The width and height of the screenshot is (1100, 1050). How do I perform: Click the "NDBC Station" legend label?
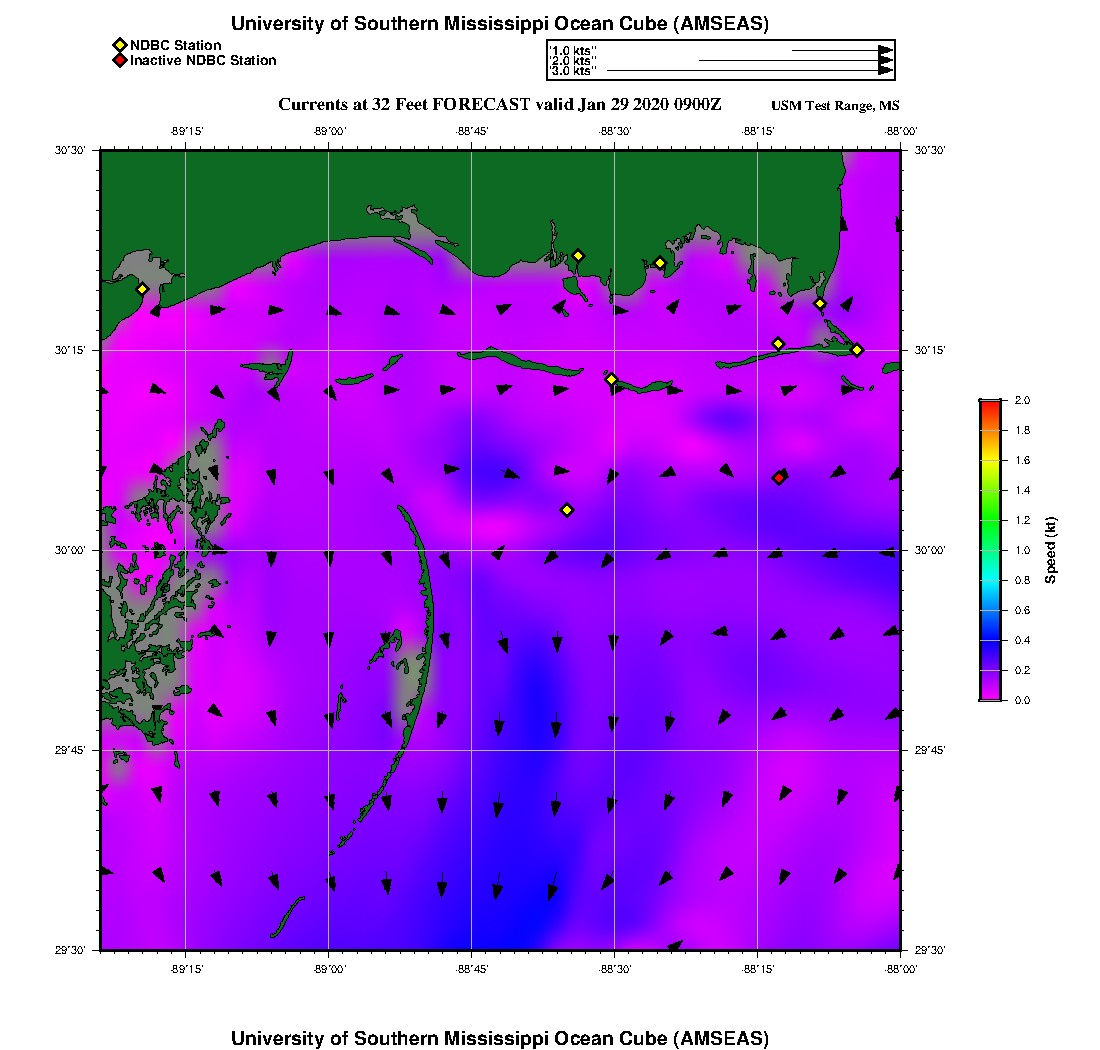(176, 45)
